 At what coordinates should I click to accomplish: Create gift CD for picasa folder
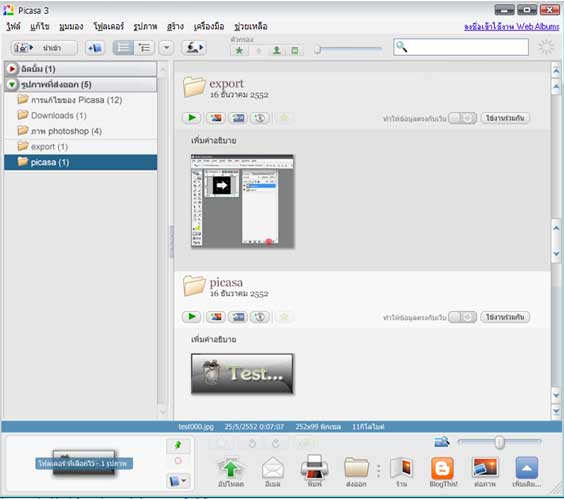coord(260,317)
